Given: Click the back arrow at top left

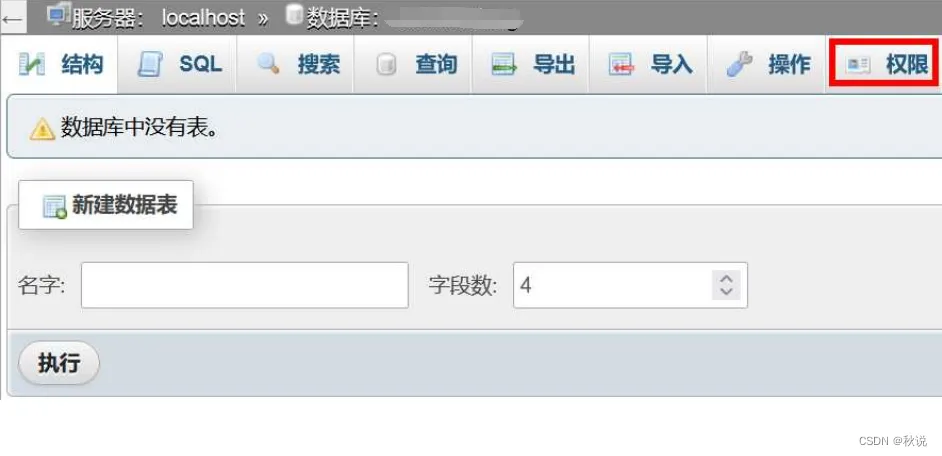Looking at the screenshot, I should point(12,18).
